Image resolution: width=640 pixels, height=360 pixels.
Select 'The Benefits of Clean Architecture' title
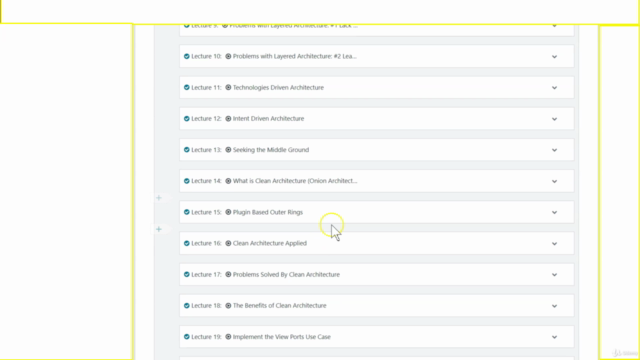click(x=279, y=306)
